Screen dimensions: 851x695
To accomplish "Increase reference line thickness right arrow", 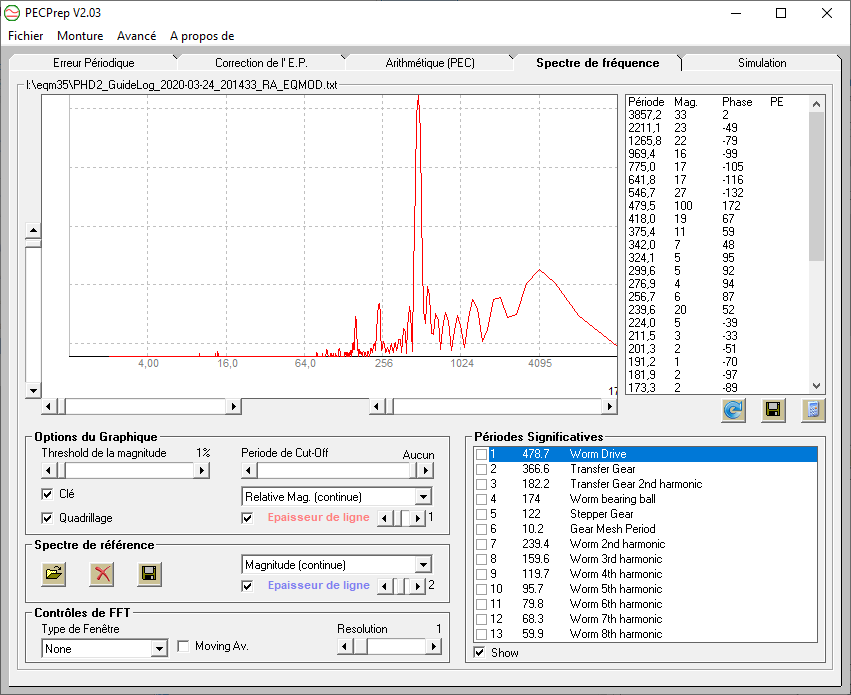I will [x=417, y=586].
